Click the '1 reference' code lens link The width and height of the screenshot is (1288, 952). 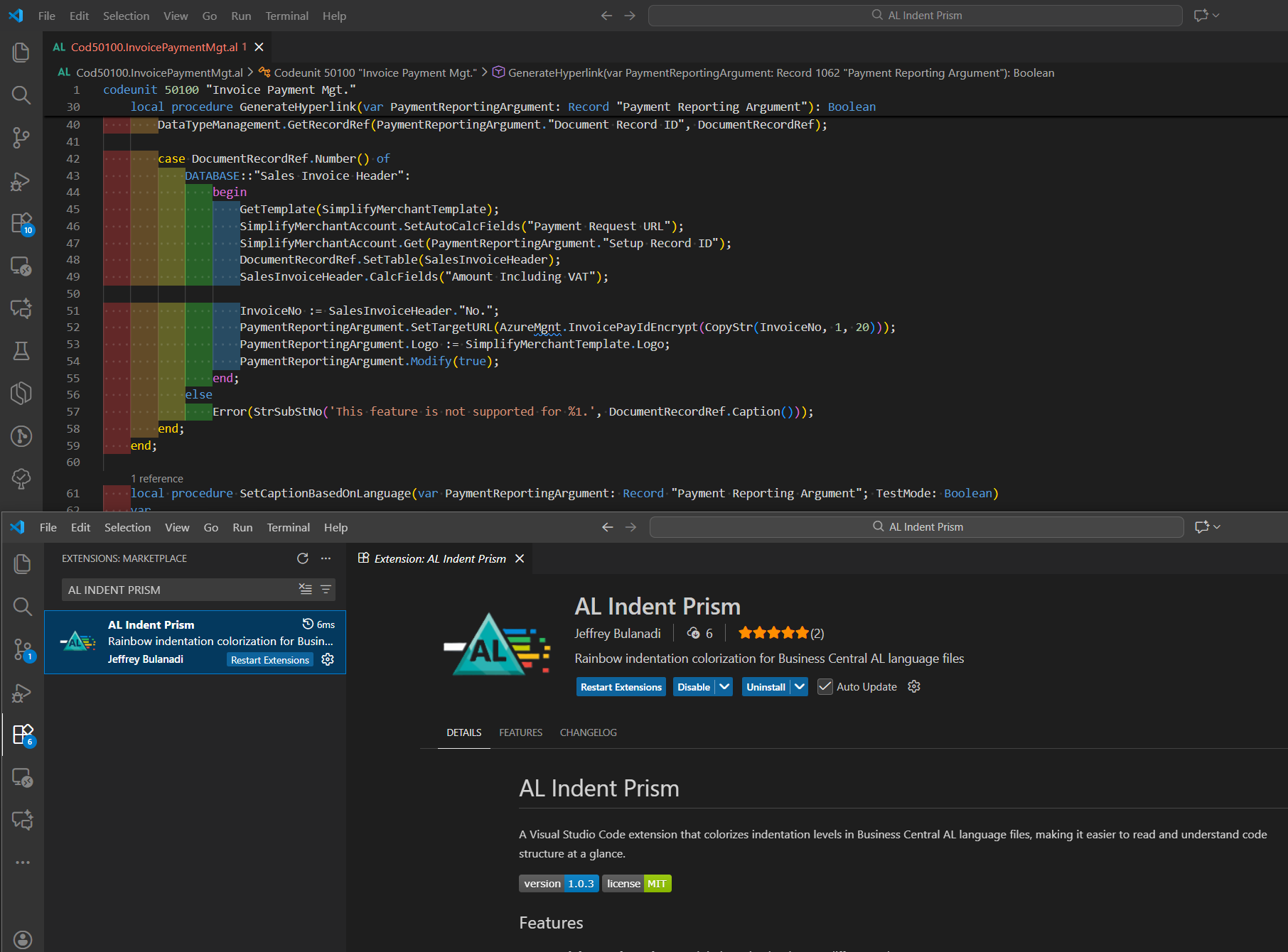pyautogui.click(x=157, y=479)
